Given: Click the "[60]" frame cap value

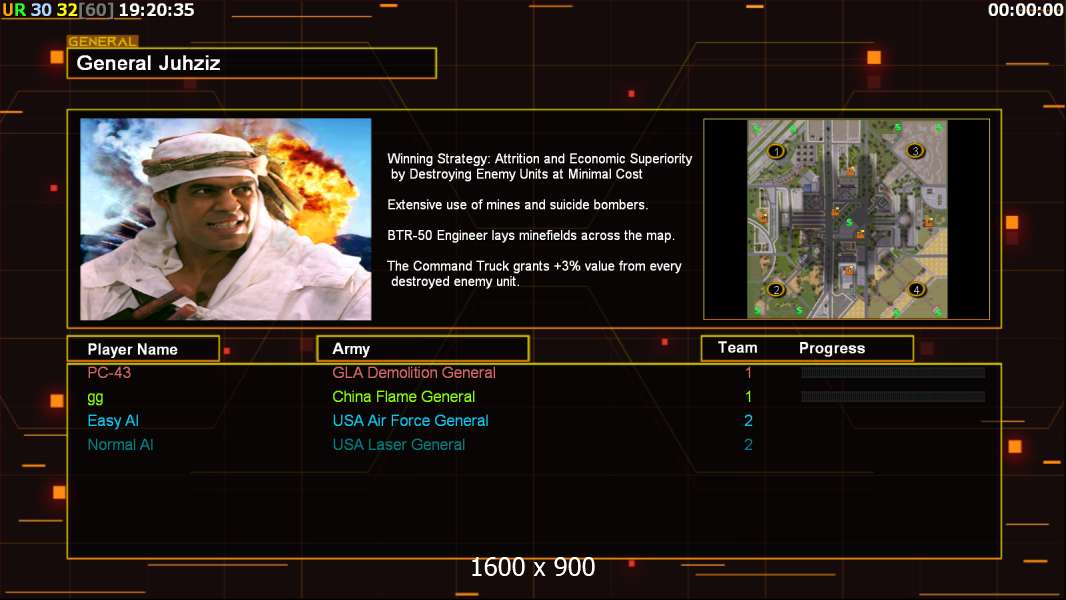Looking at the screenshot, I should click(97, 10).
